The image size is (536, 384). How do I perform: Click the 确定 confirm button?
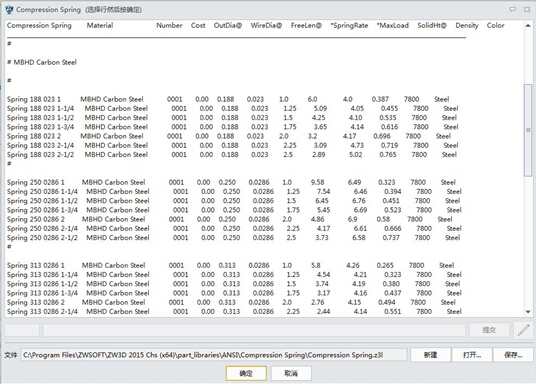click(246, 373)
